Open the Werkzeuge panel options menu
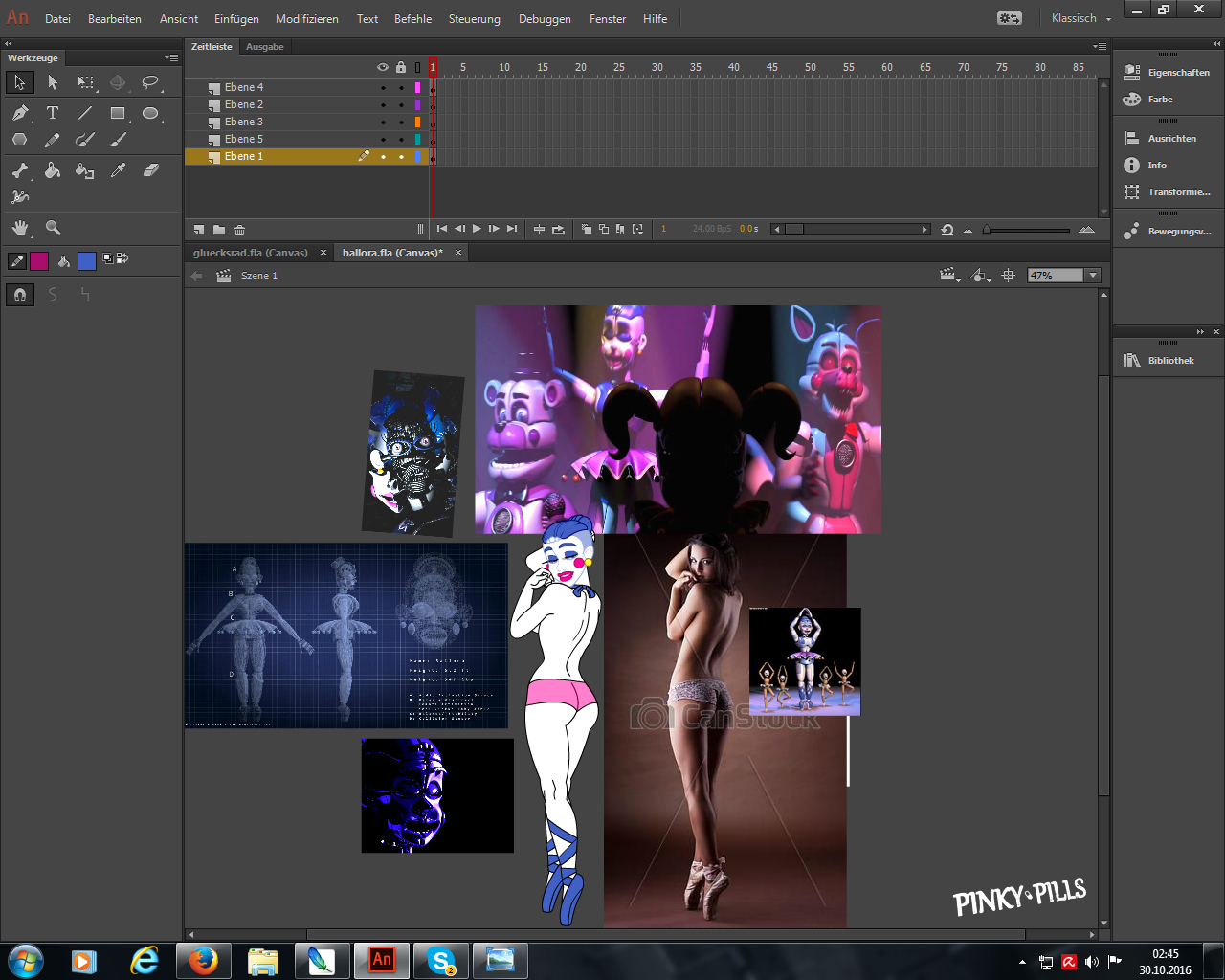This screenshot has height=980, width=1225. (171, 58)
